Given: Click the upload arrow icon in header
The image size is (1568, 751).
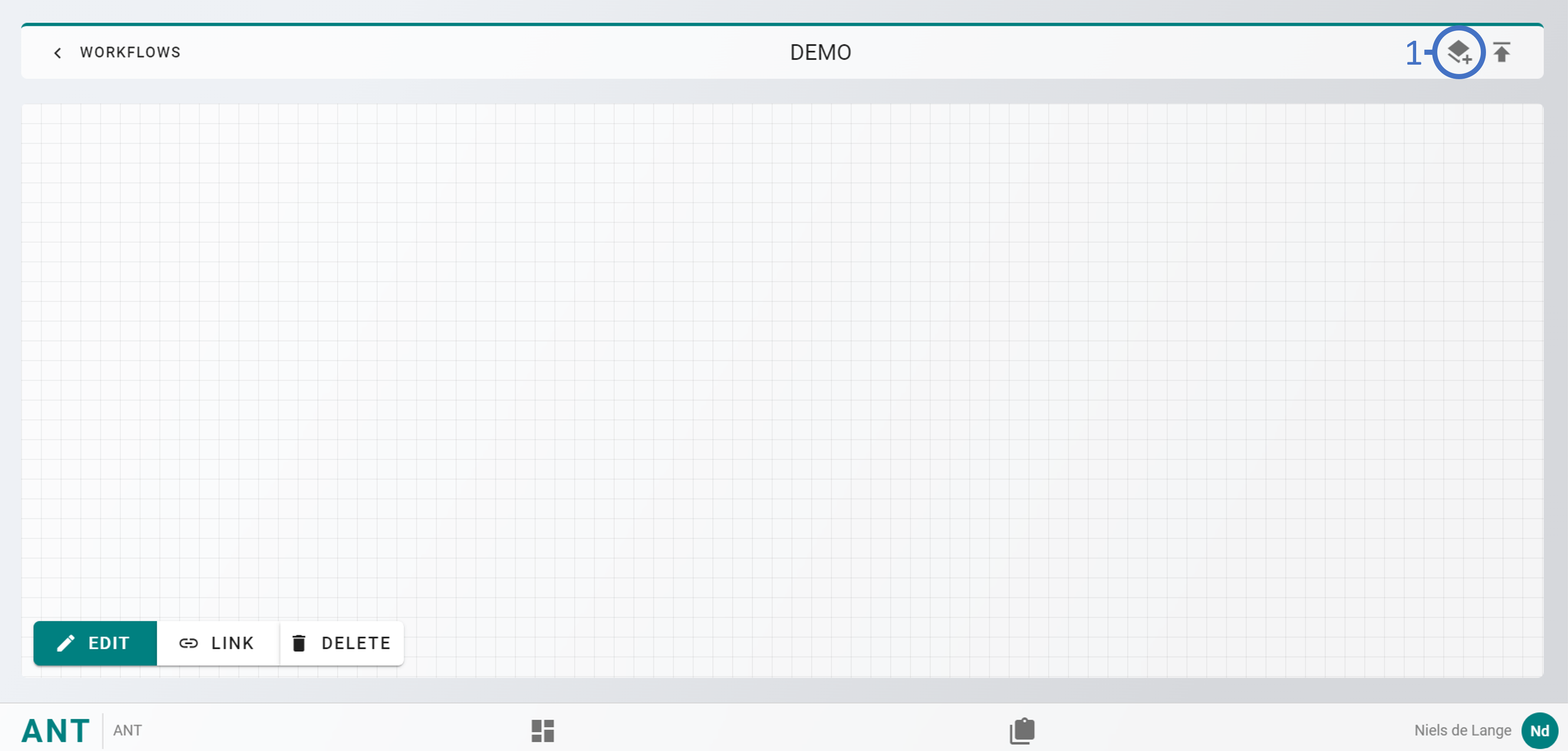Looking at the screenshot, I should coord(1501,52).
